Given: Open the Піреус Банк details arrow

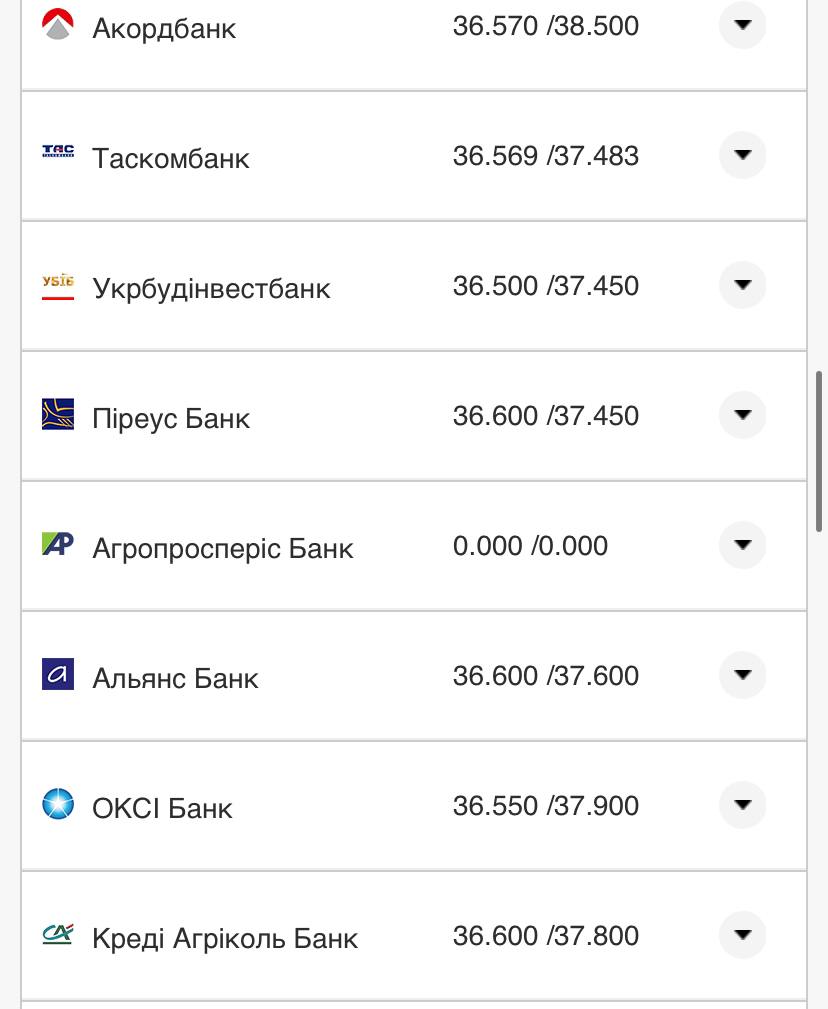Looking at the screenshot, I should [742, 415].
